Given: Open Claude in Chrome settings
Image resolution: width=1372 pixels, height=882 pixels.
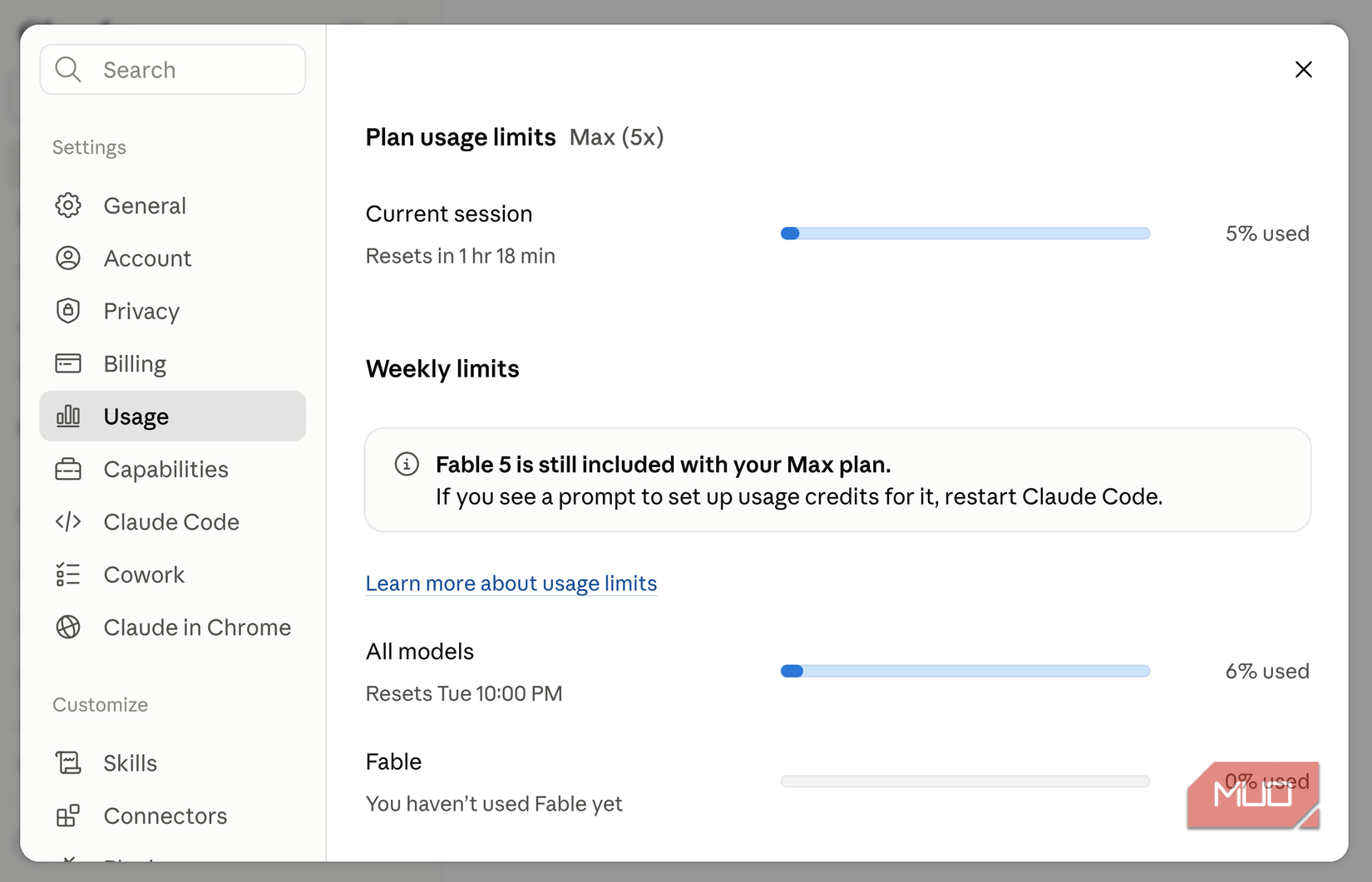Looking at the screenshot, I should [173, 627].
